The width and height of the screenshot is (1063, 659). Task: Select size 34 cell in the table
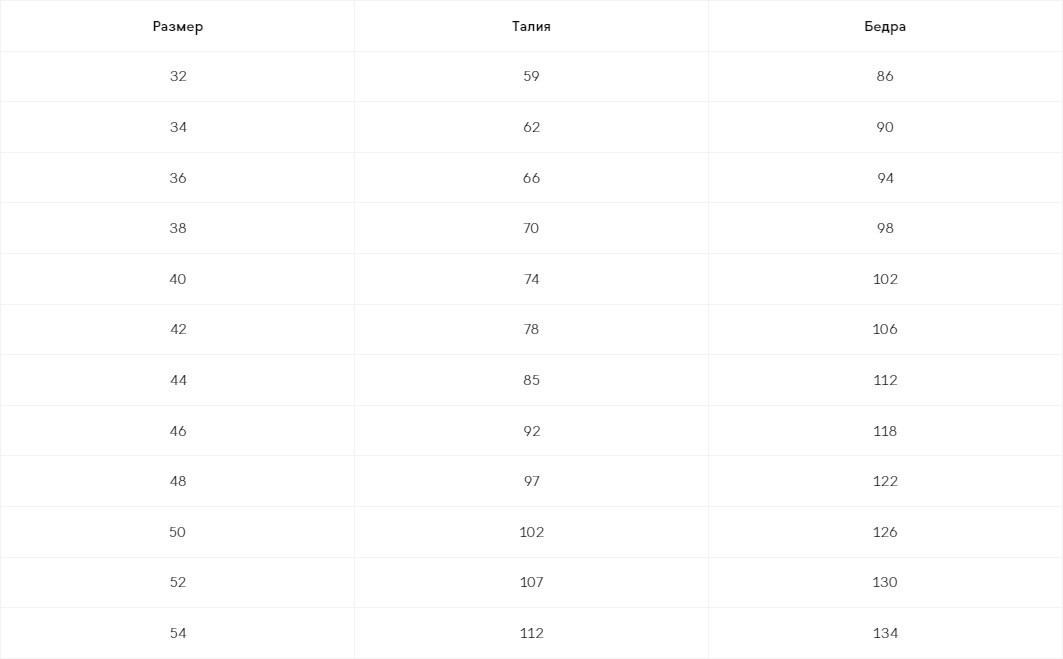click(178, 127)
